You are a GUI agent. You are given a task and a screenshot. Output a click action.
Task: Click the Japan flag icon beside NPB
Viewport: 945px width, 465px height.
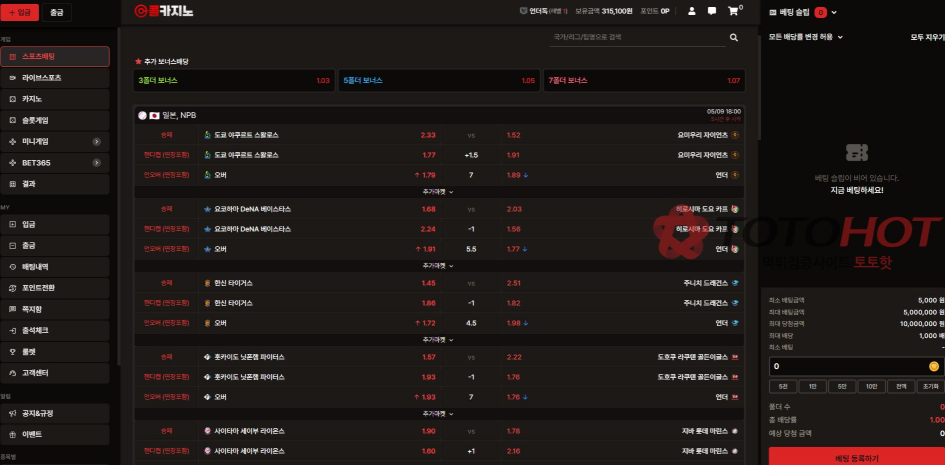point(154,115)
